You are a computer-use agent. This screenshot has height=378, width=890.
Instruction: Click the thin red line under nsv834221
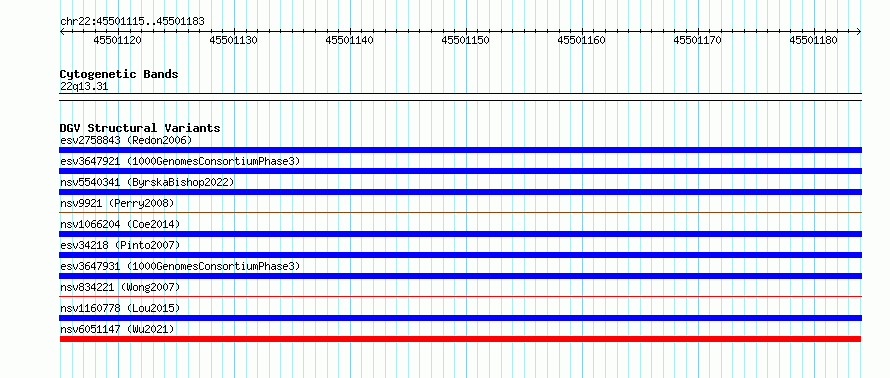(x=460, y=296)
